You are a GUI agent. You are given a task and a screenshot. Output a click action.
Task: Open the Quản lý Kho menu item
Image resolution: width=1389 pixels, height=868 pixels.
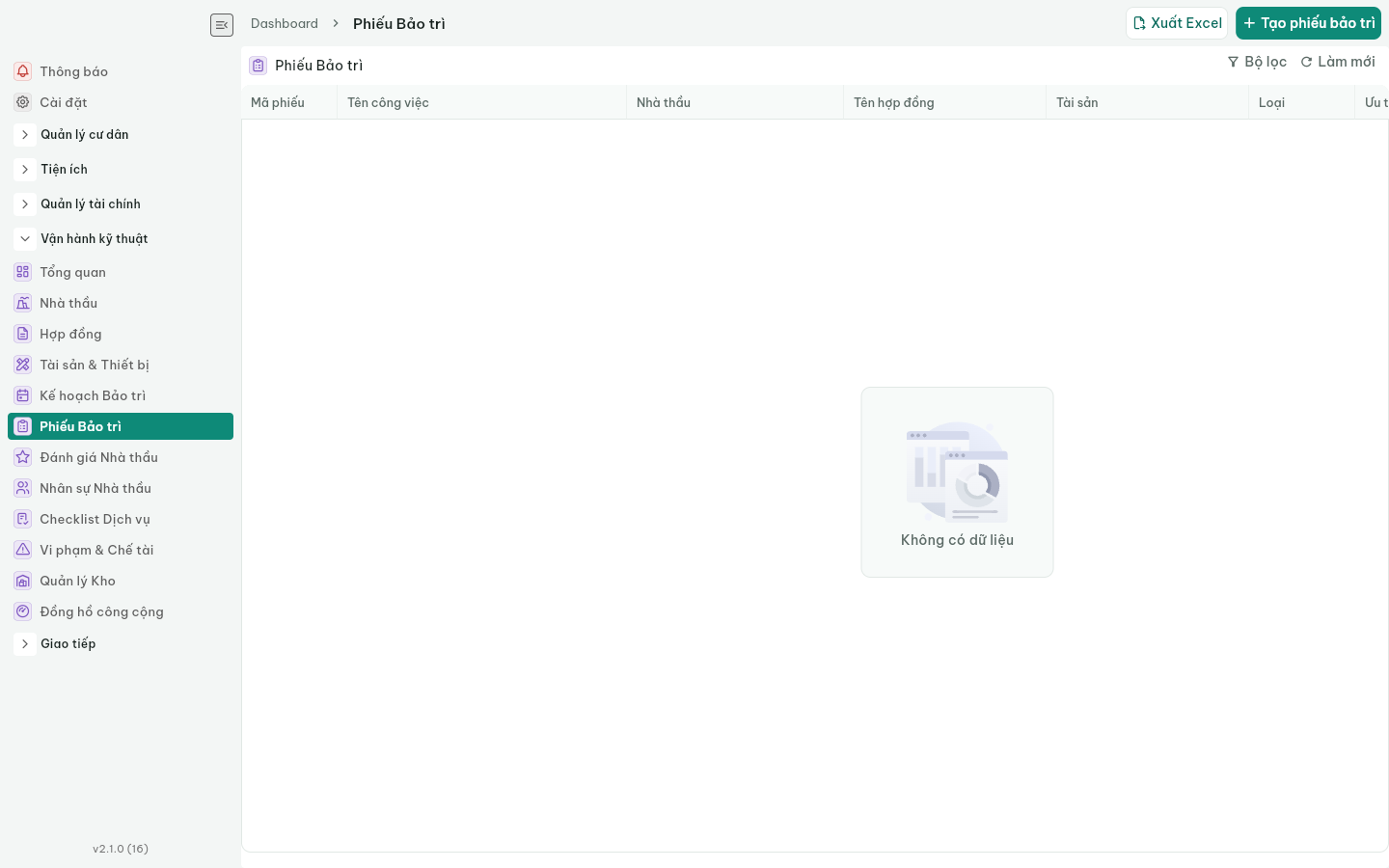tap(121, 581)
